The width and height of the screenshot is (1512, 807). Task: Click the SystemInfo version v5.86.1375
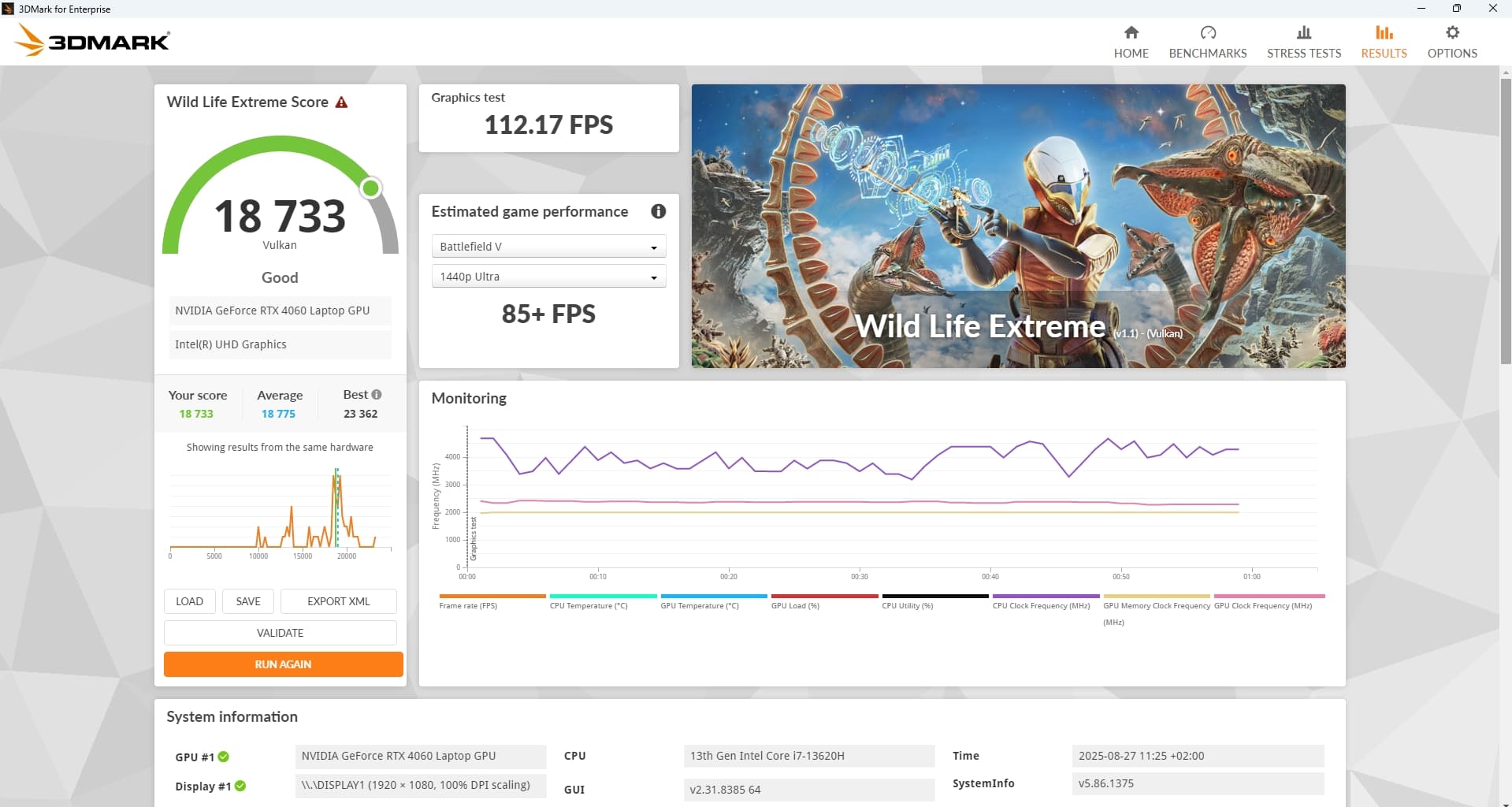[1198, 783]
